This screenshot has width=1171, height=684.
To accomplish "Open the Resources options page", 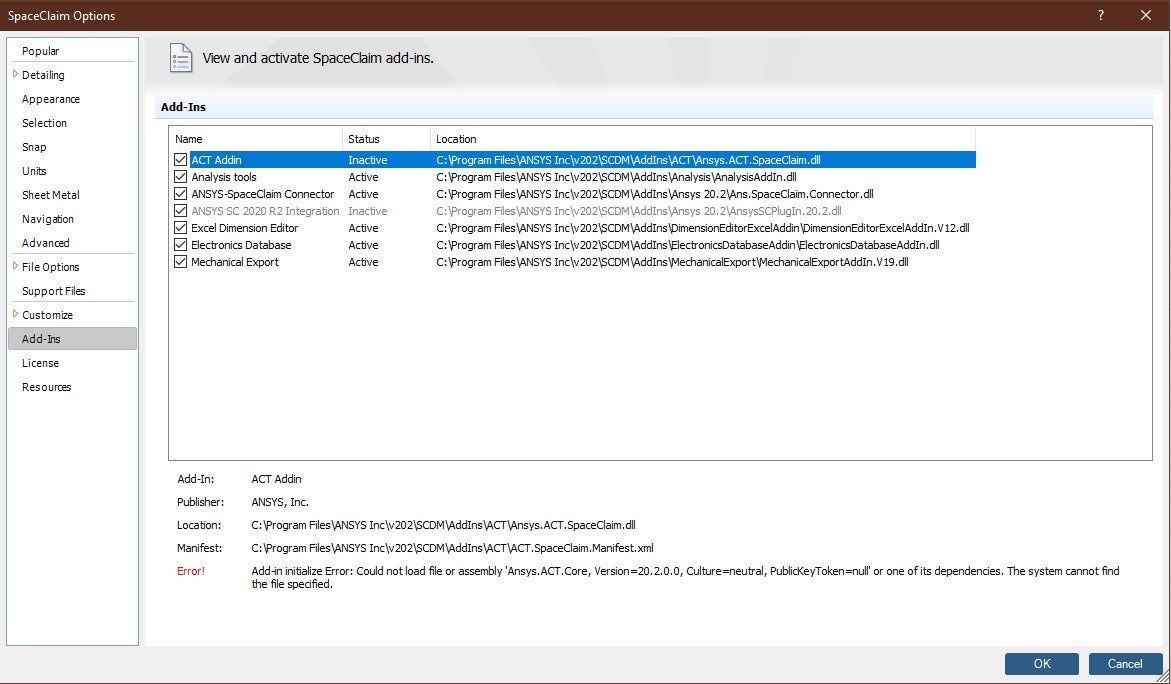I will 46,387.
